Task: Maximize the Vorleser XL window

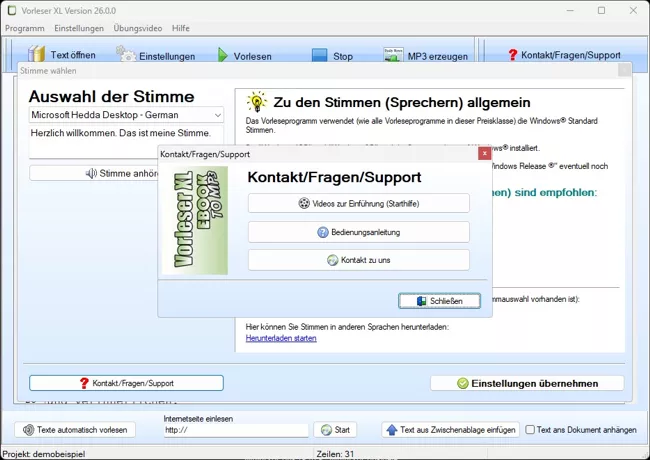Action: click(x=601, y=10)
